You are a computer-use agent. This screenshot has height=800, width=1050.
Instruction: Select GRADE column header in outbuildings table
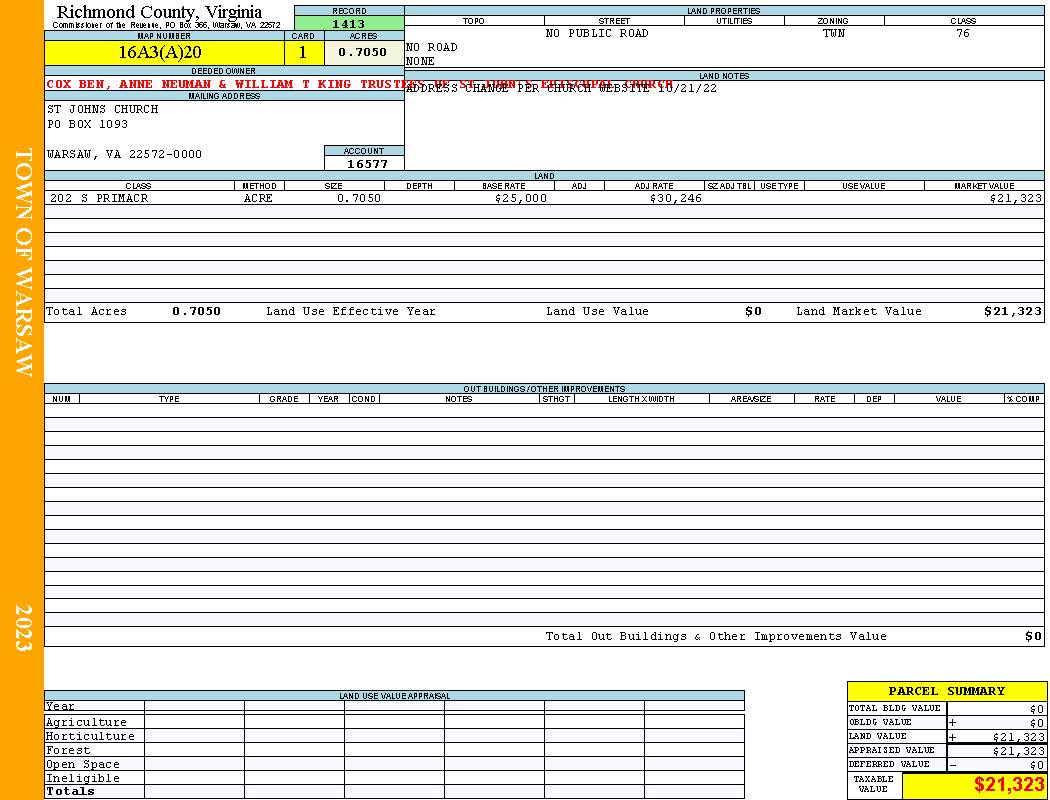point(284,399)
